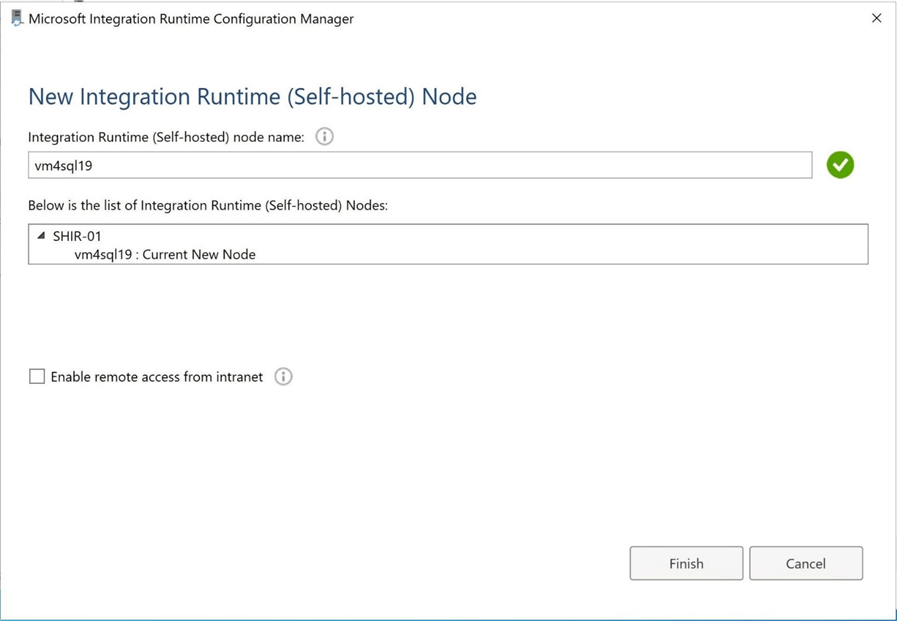
Task: Enable remote access from intranet checkbox
Action: [37, 377]
